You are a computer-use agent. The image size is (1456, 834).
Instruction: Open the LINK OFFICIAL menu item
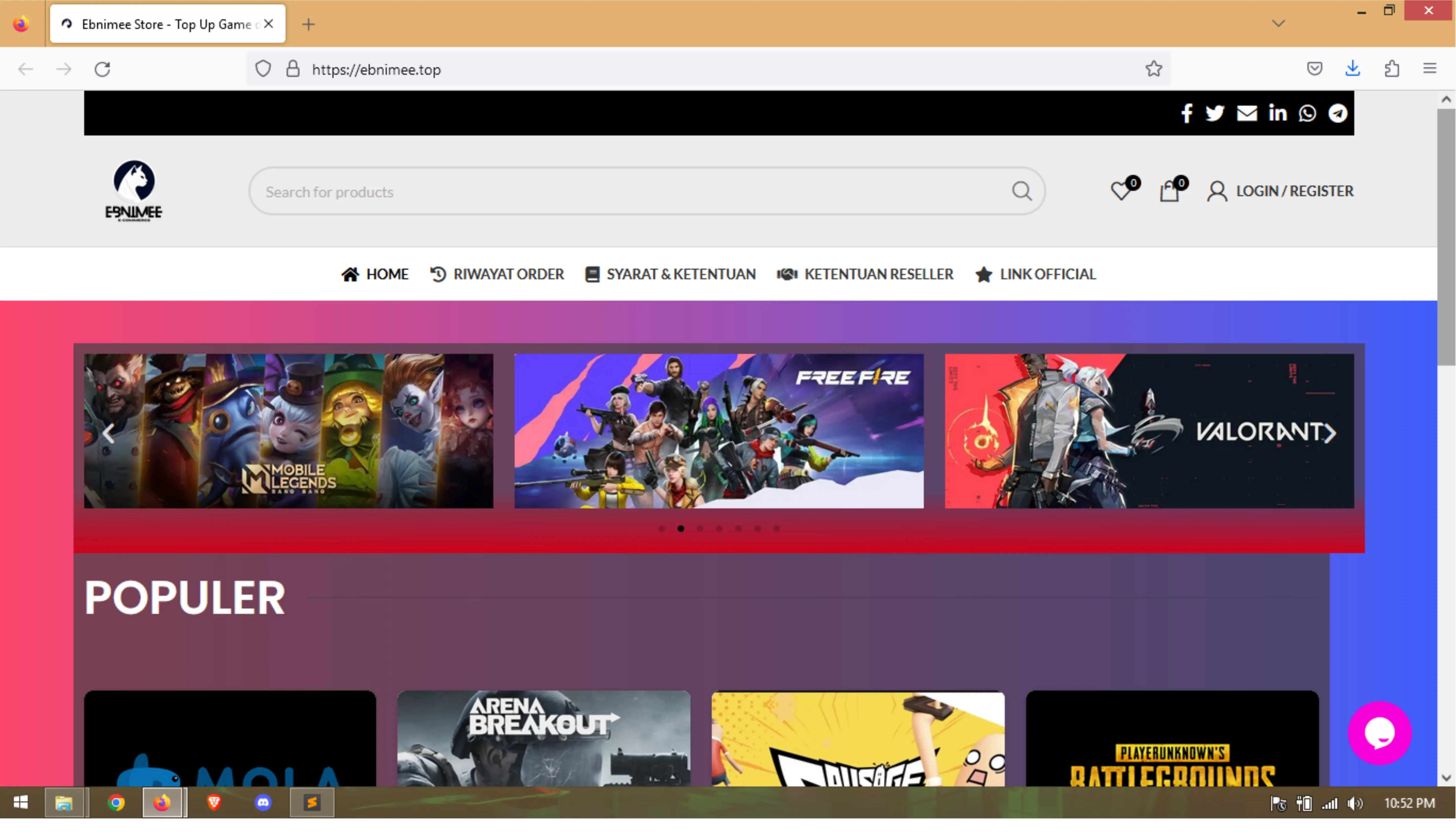tap(1036, 274)
